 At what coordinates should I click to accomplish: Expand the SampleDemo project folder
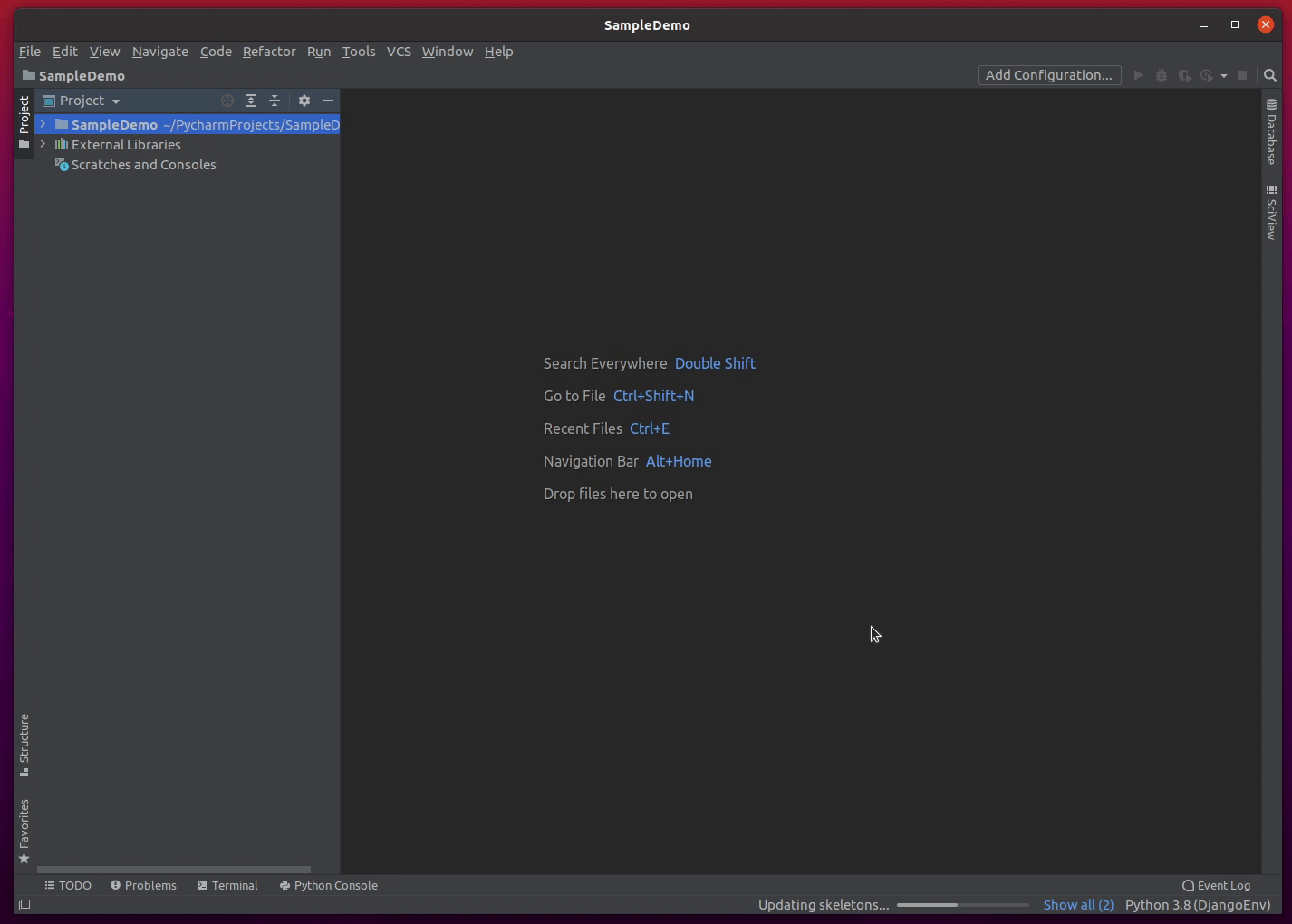42,124
